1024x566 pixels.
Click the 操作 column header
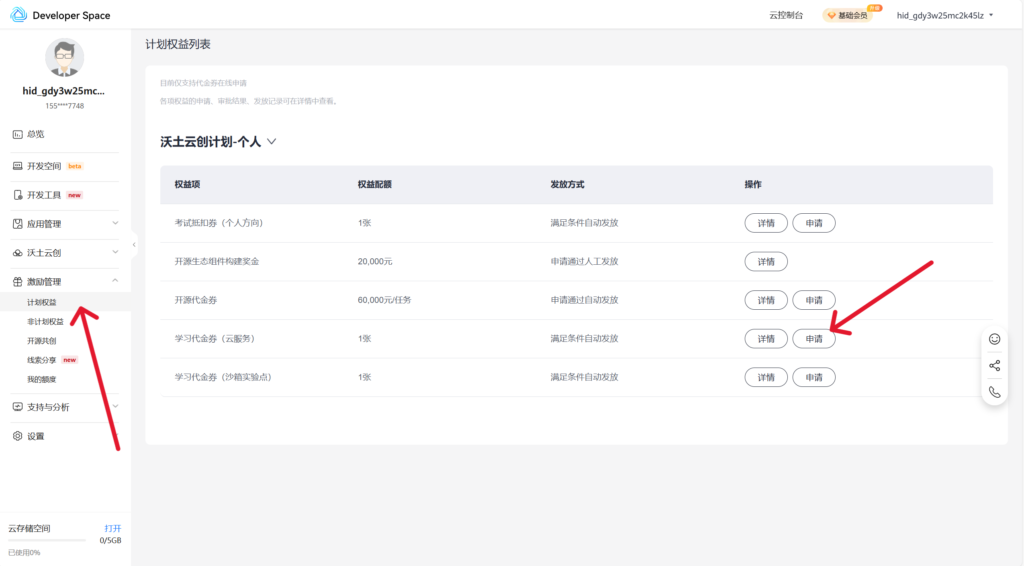(x=753, y=185)
